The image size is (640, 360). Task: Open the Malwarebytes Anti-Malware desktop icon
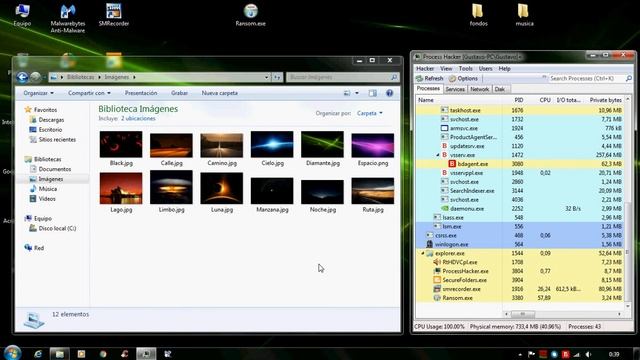[68, 18]
